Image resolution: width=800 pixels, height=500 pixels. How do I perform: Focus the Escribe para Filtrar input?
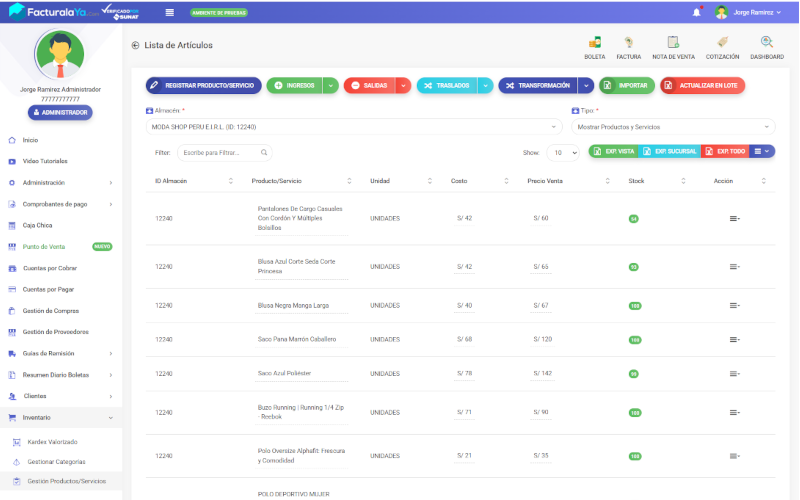point(224,153)
